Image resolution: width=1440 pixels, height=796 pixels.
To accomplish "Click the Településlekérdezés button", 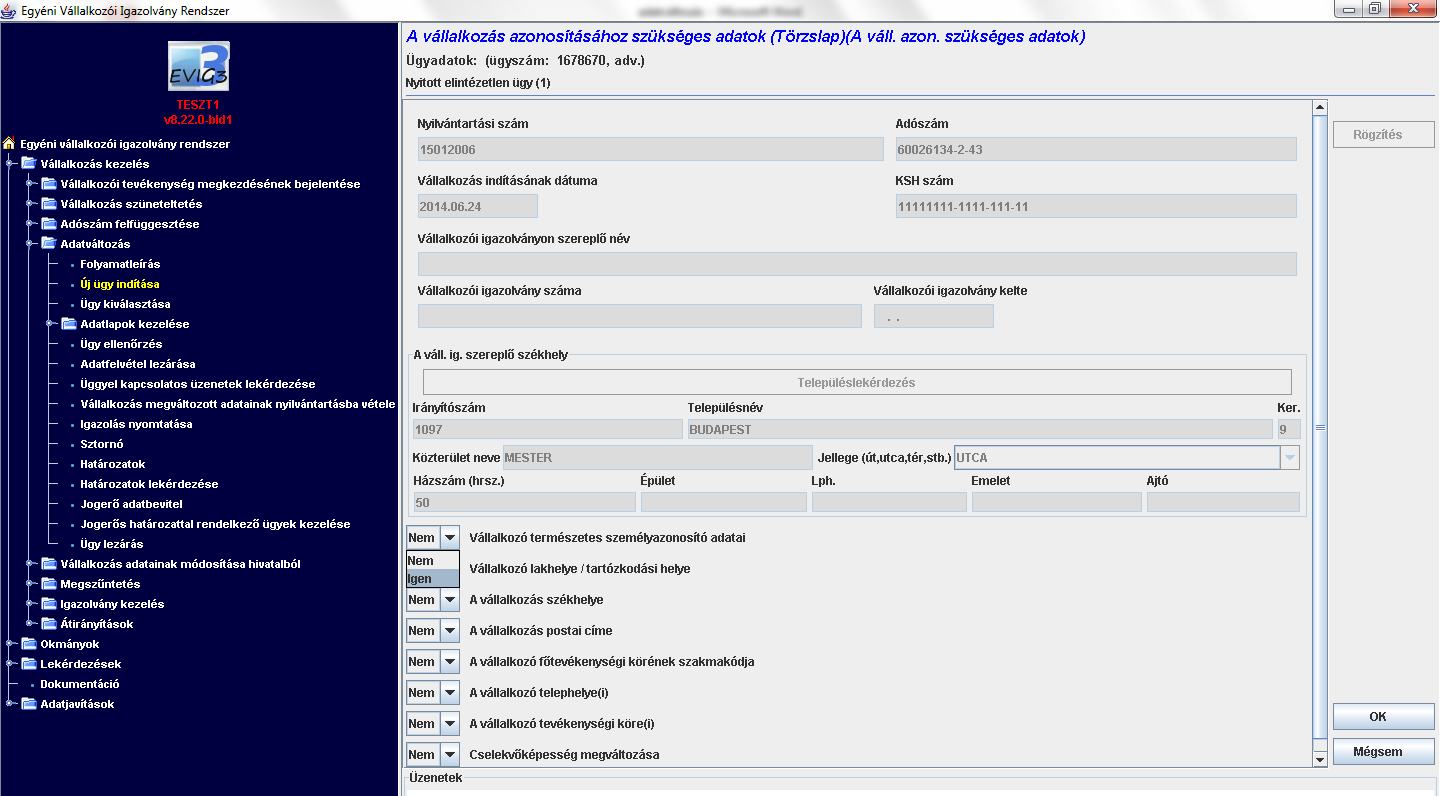I will (857, 382).
